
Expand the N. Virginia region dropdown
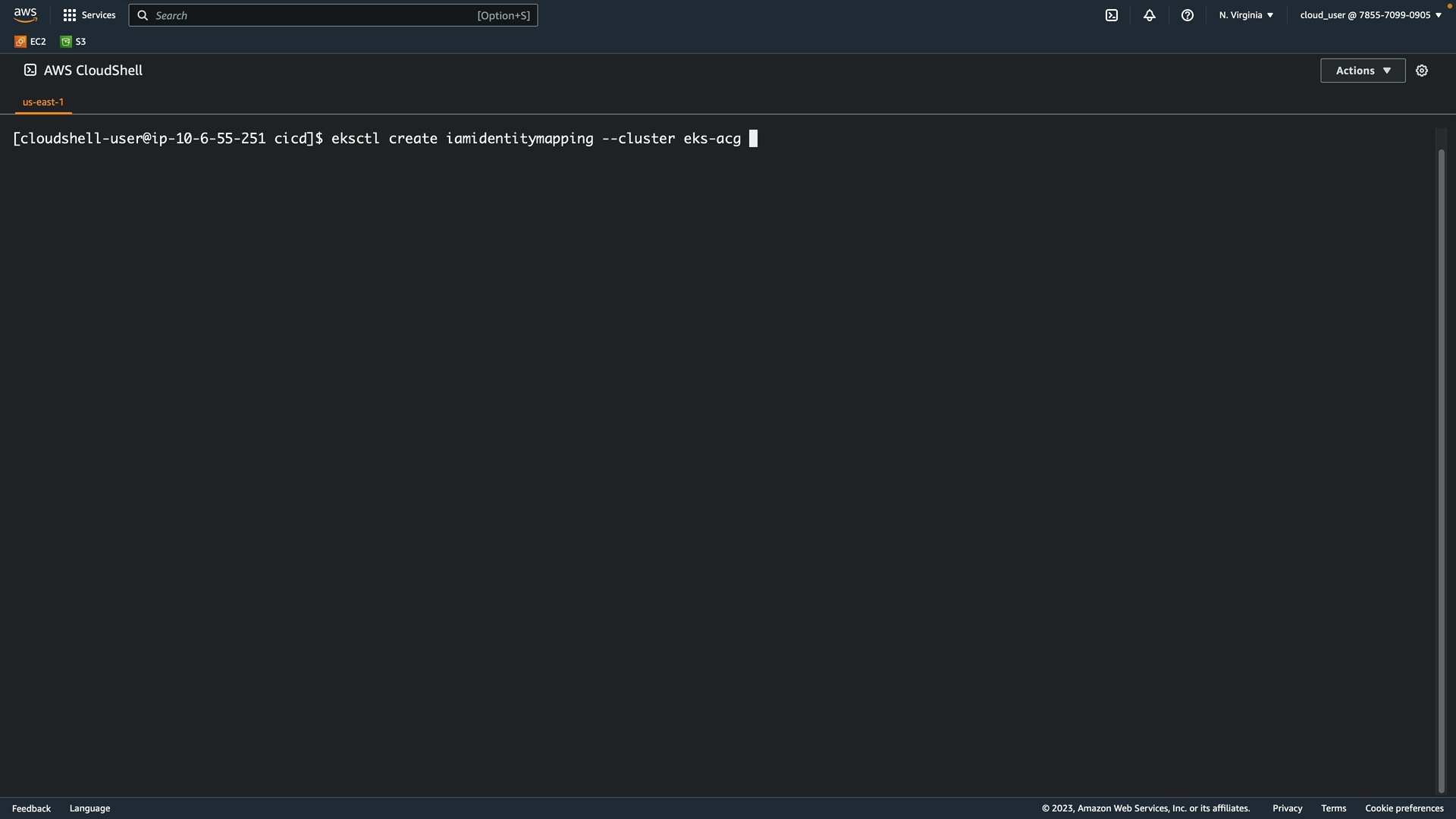(x=1246, y=15)
